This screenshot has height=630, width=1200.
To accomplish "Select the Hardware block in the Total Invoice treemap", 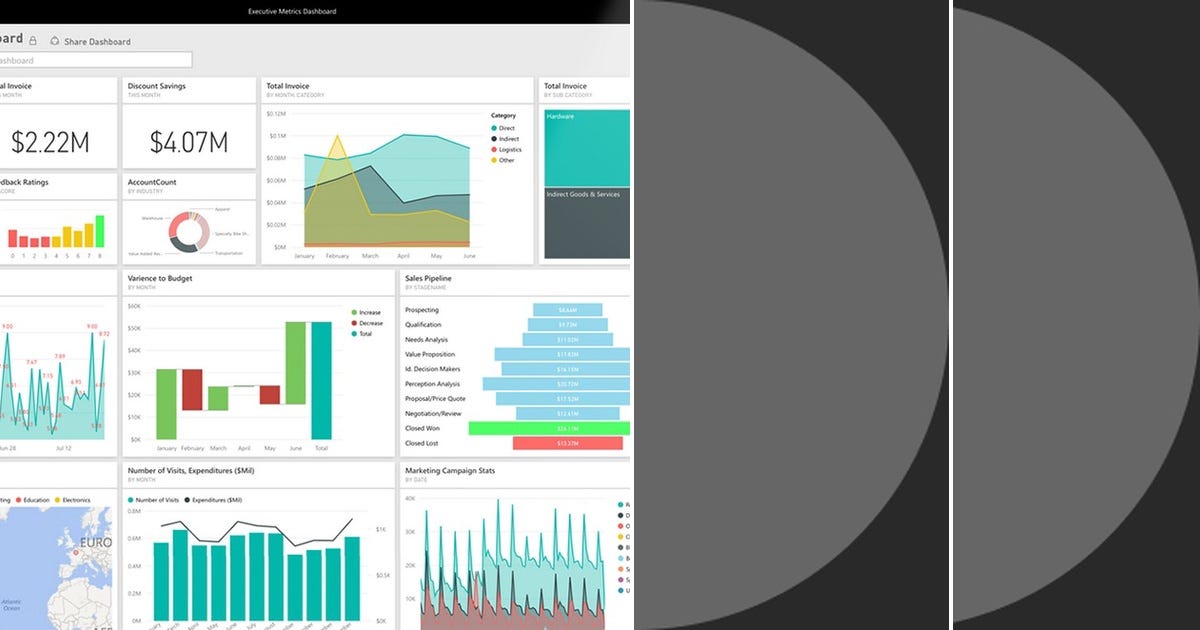I will pyautogui.click(x=585, y=145).
